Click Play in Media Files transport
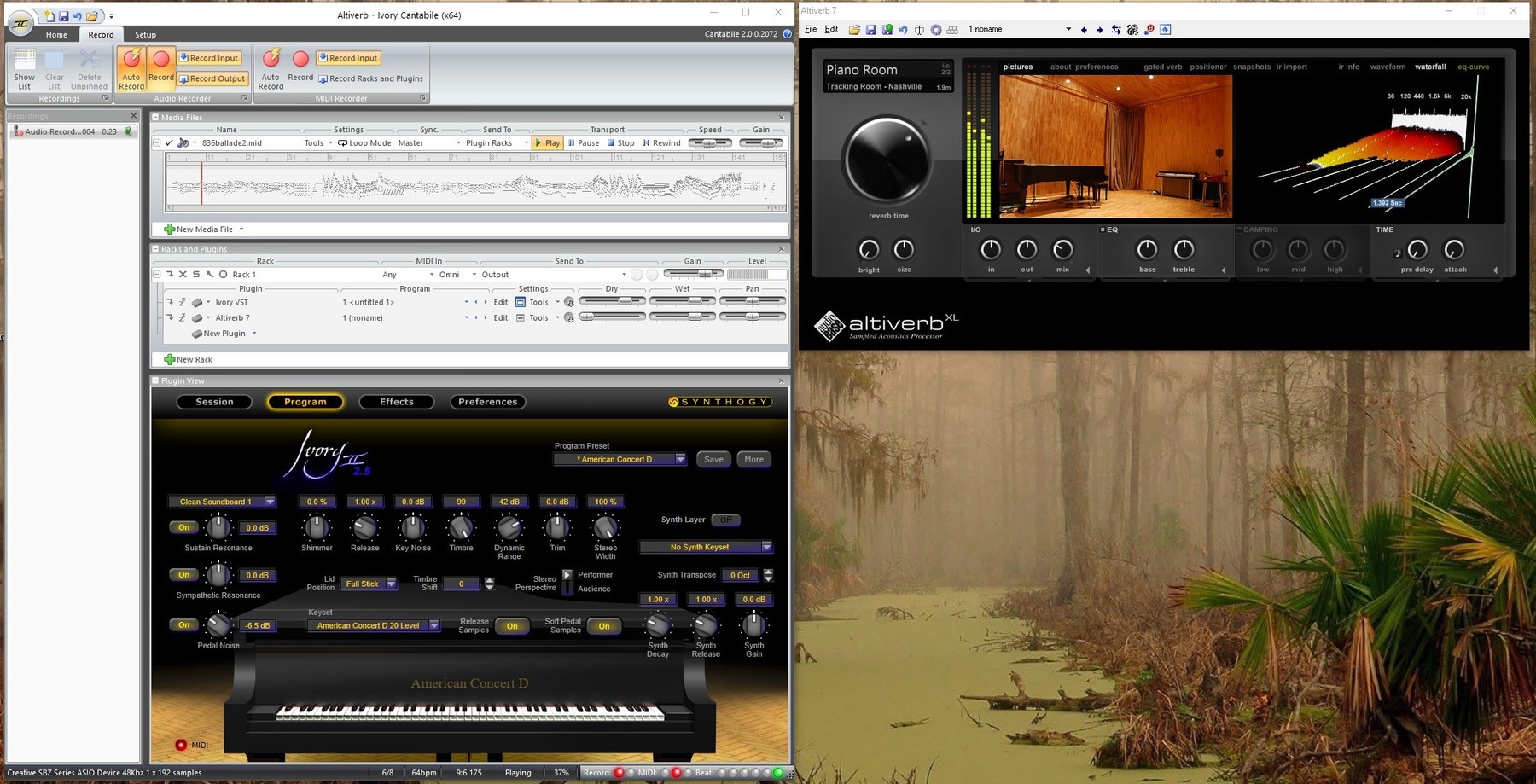The image size is (1536, 784). click(547, 143)
